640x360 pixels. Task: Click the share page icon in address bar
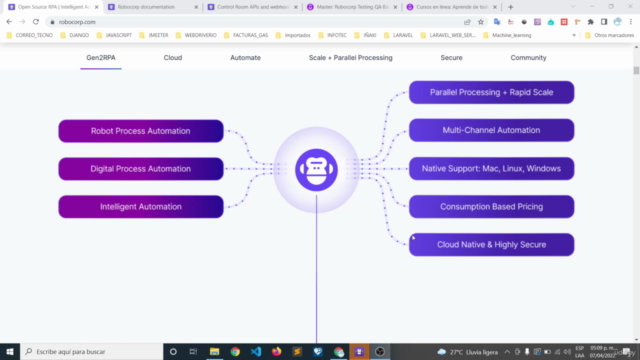pos(467,22)
